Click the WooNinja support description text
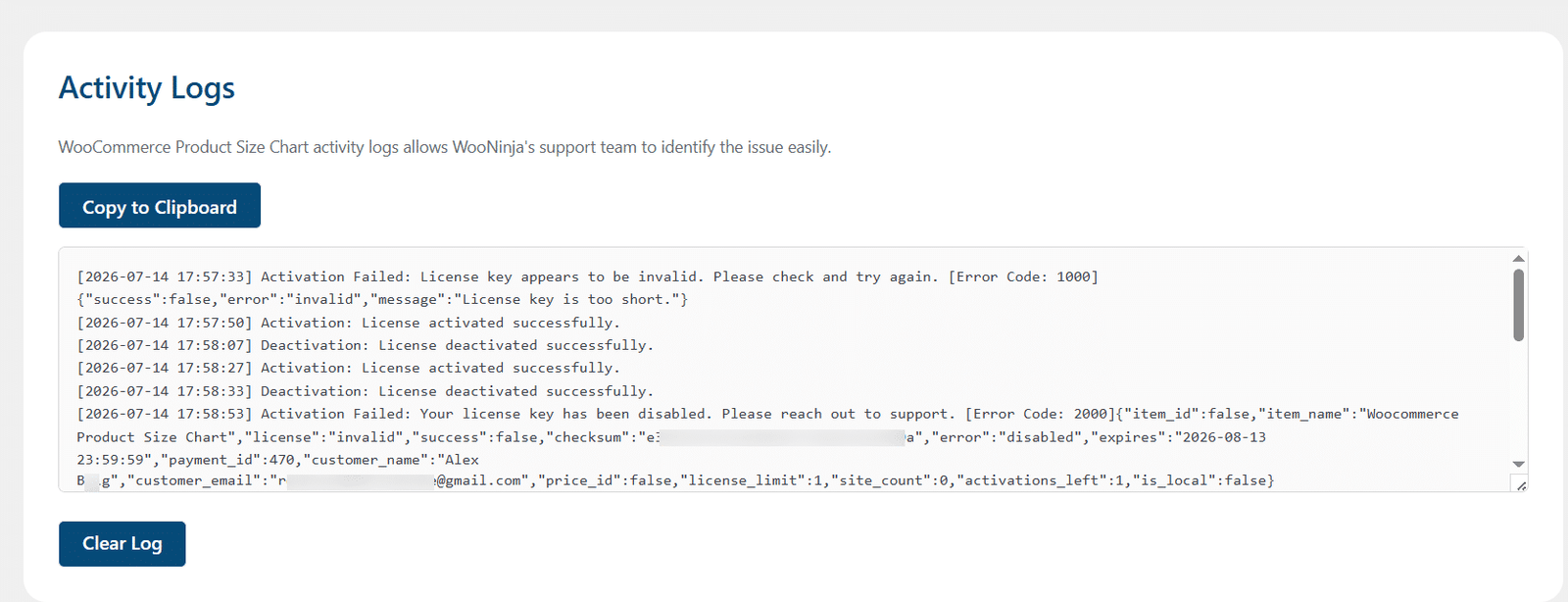The height and width of the screenshot is (602, 1568). tap(445, 147)
